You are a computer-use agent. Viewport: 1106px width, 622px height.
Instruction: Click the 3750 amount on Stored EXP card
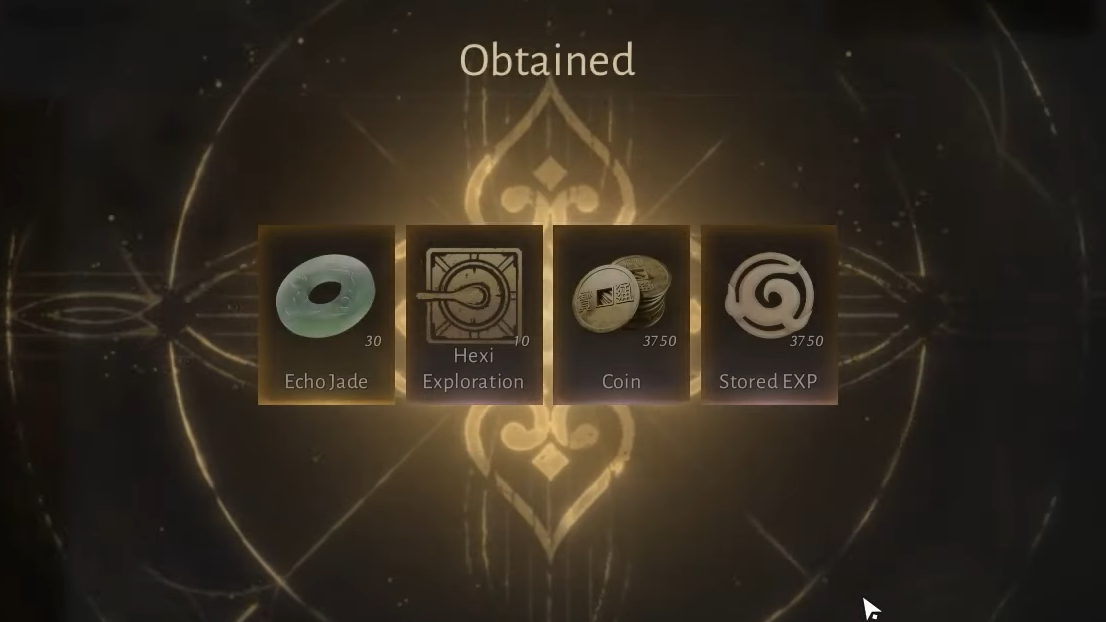807,341
